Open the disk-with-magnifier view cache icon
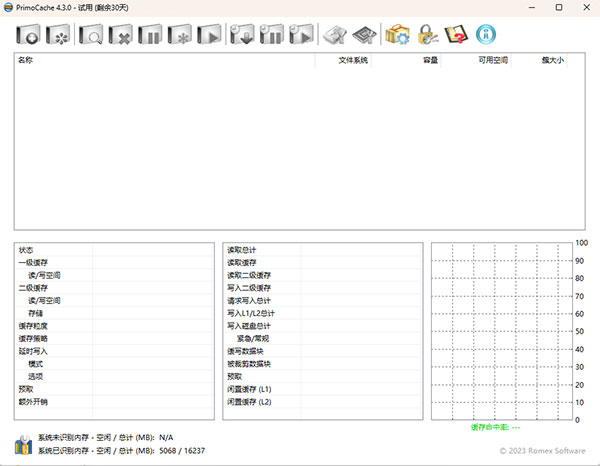600x466 pixels. point(91,34)
